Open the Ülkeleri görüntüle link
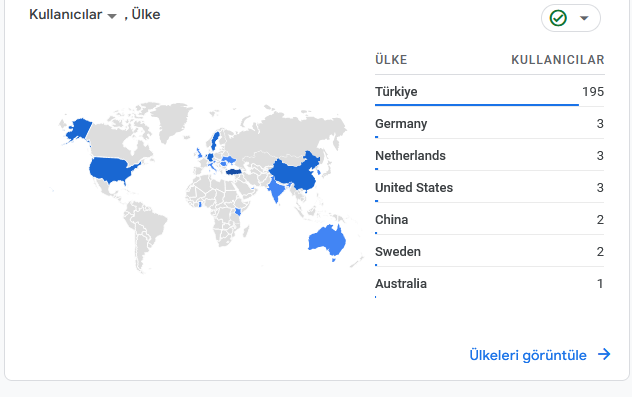The image size is (632, 397). [x=528, y=355]
